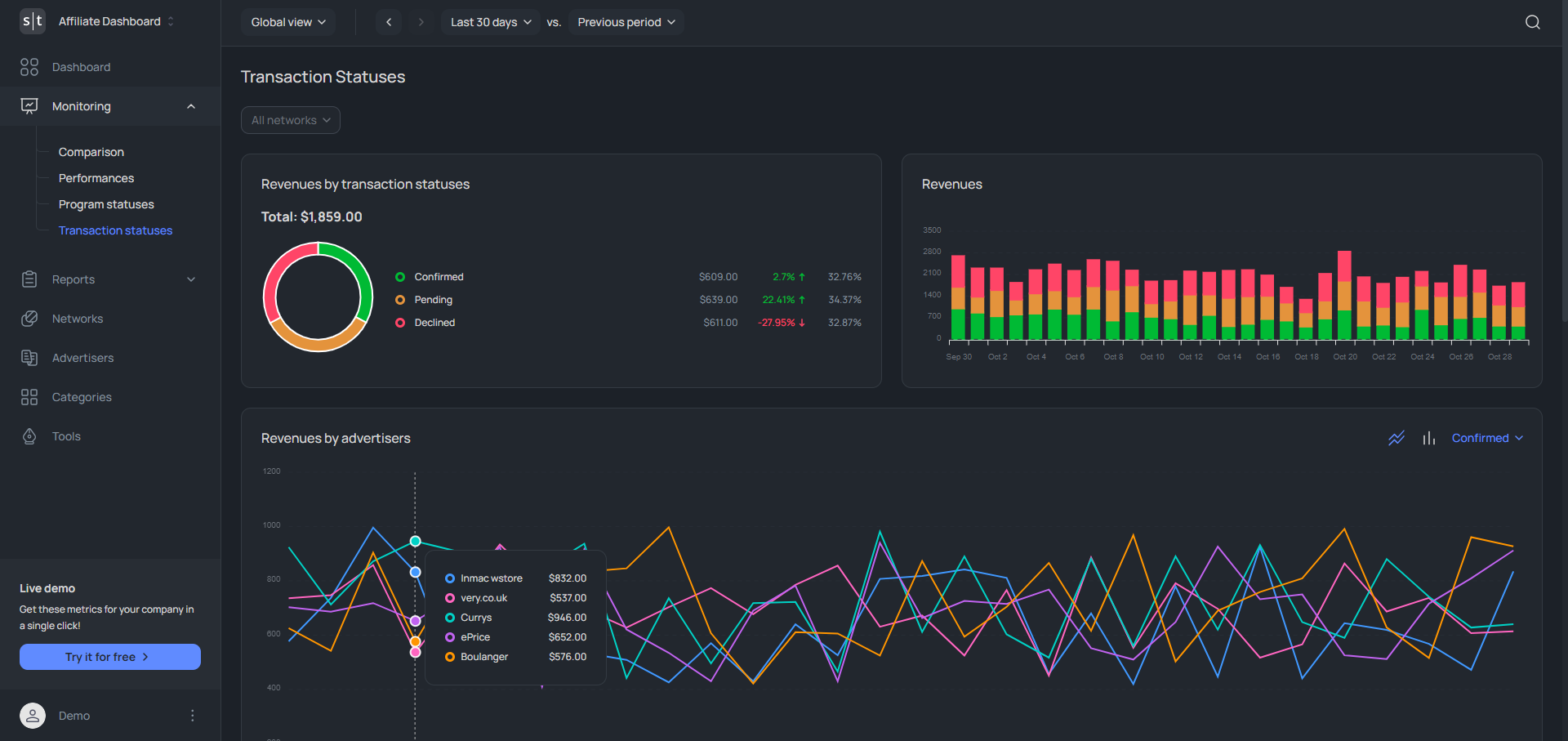Viewport: 1568px width, 741px height.
Task: Go to next period arrow
Action: pos(421,22)
